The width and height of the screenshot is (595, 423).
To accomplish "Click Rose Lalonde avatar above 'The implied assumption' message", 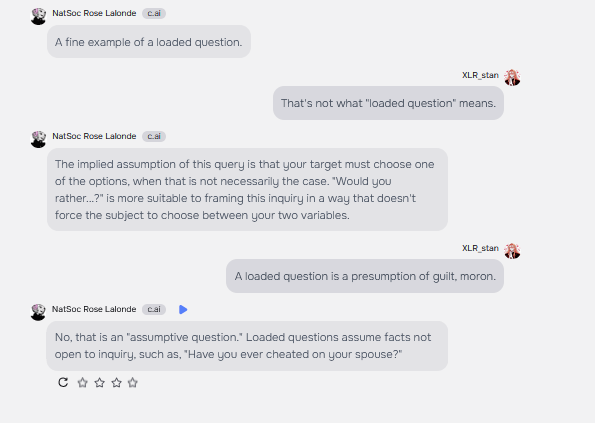I will 38,139.
